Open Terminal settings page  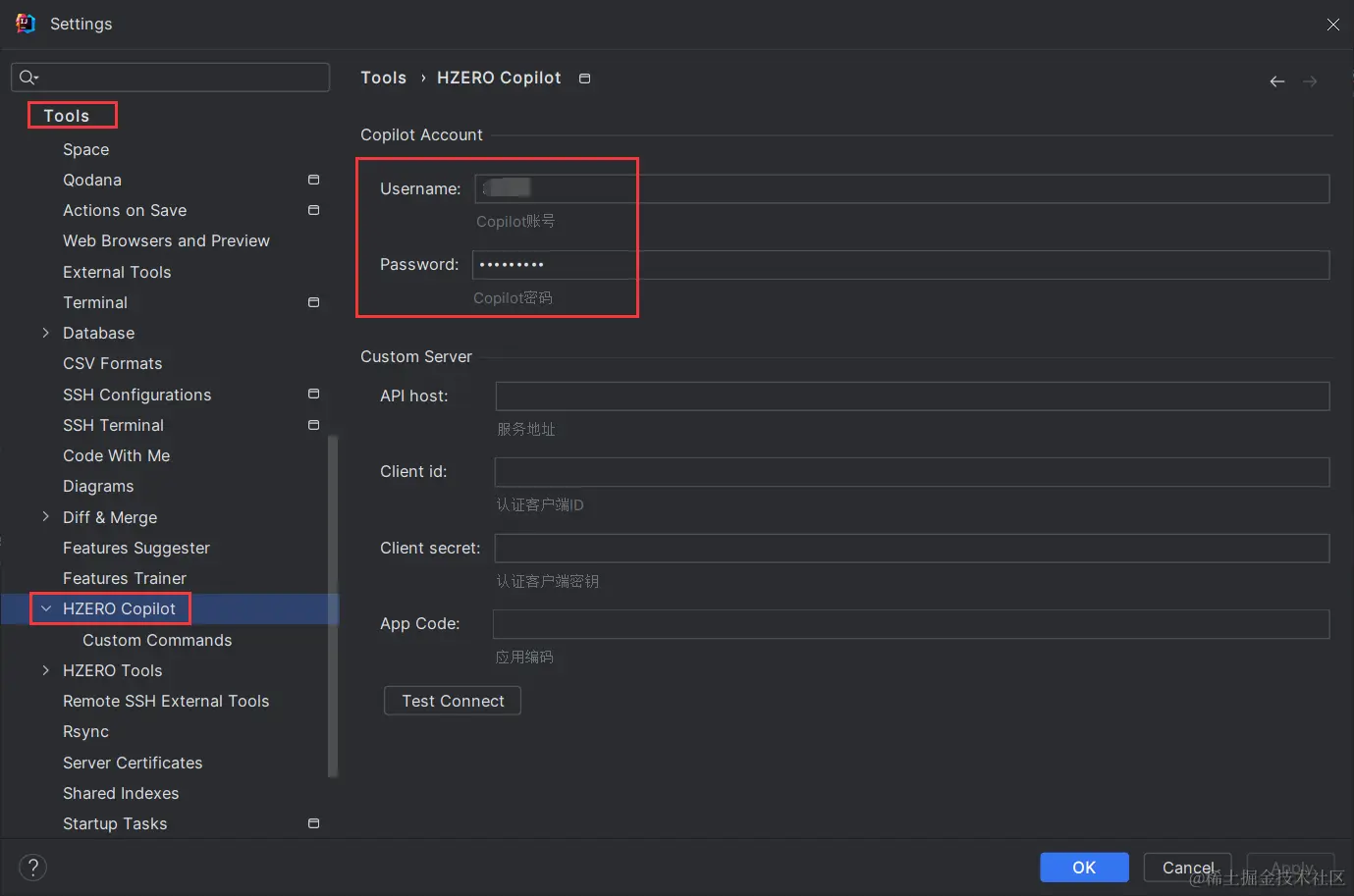pyautogui.click(x=95, y=302)
